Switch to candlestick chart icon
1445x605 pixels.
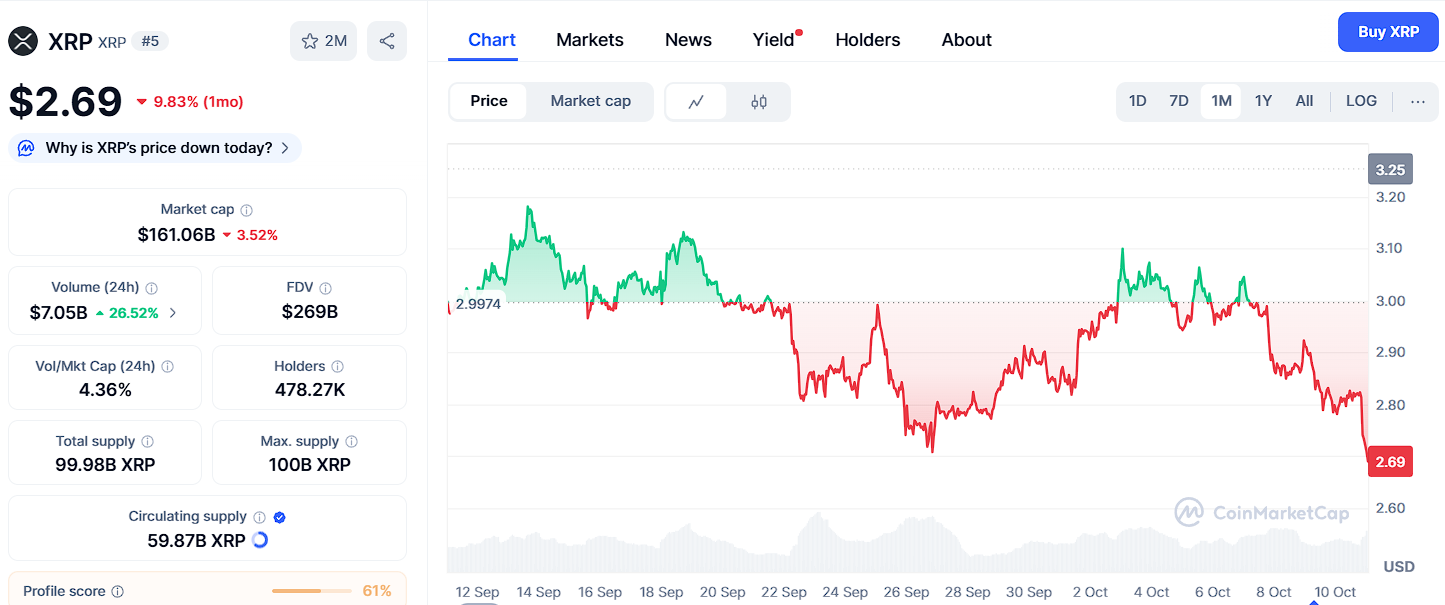coord(759,101)
